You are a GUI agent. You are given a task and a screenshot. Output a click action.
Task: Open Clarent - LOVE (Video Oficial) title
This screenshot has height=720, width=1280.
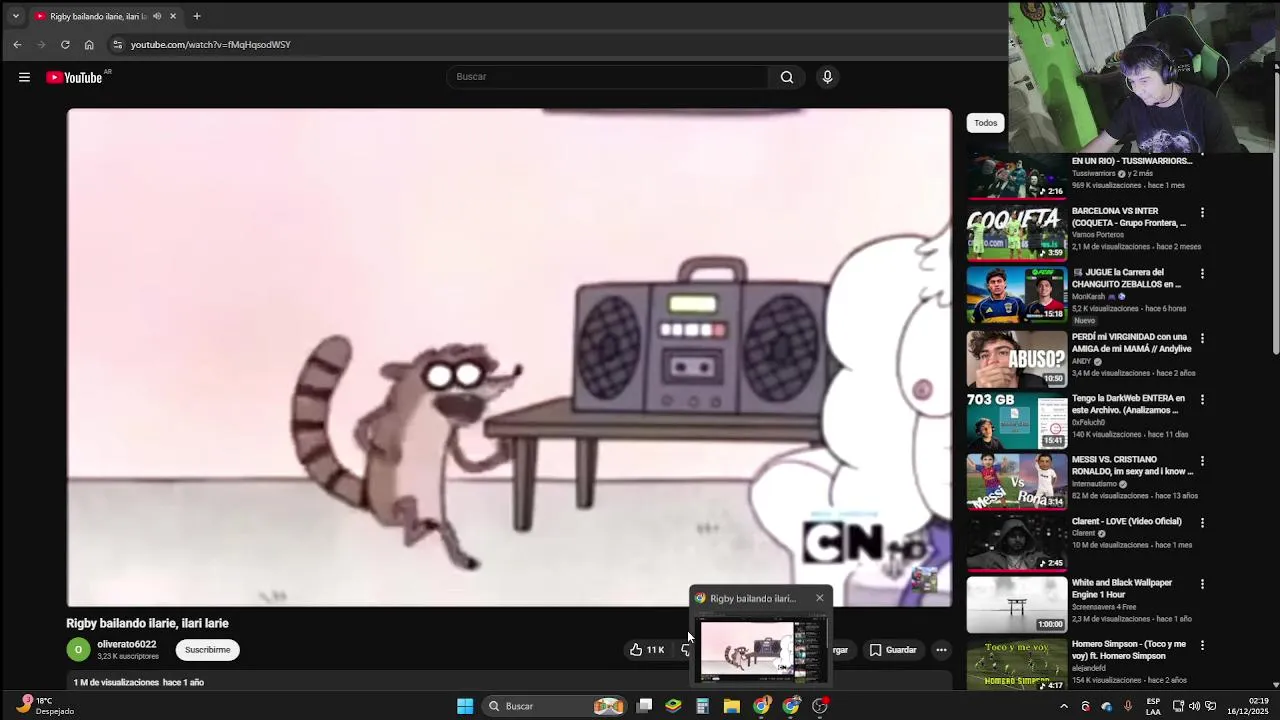(x=1126, y=521)
